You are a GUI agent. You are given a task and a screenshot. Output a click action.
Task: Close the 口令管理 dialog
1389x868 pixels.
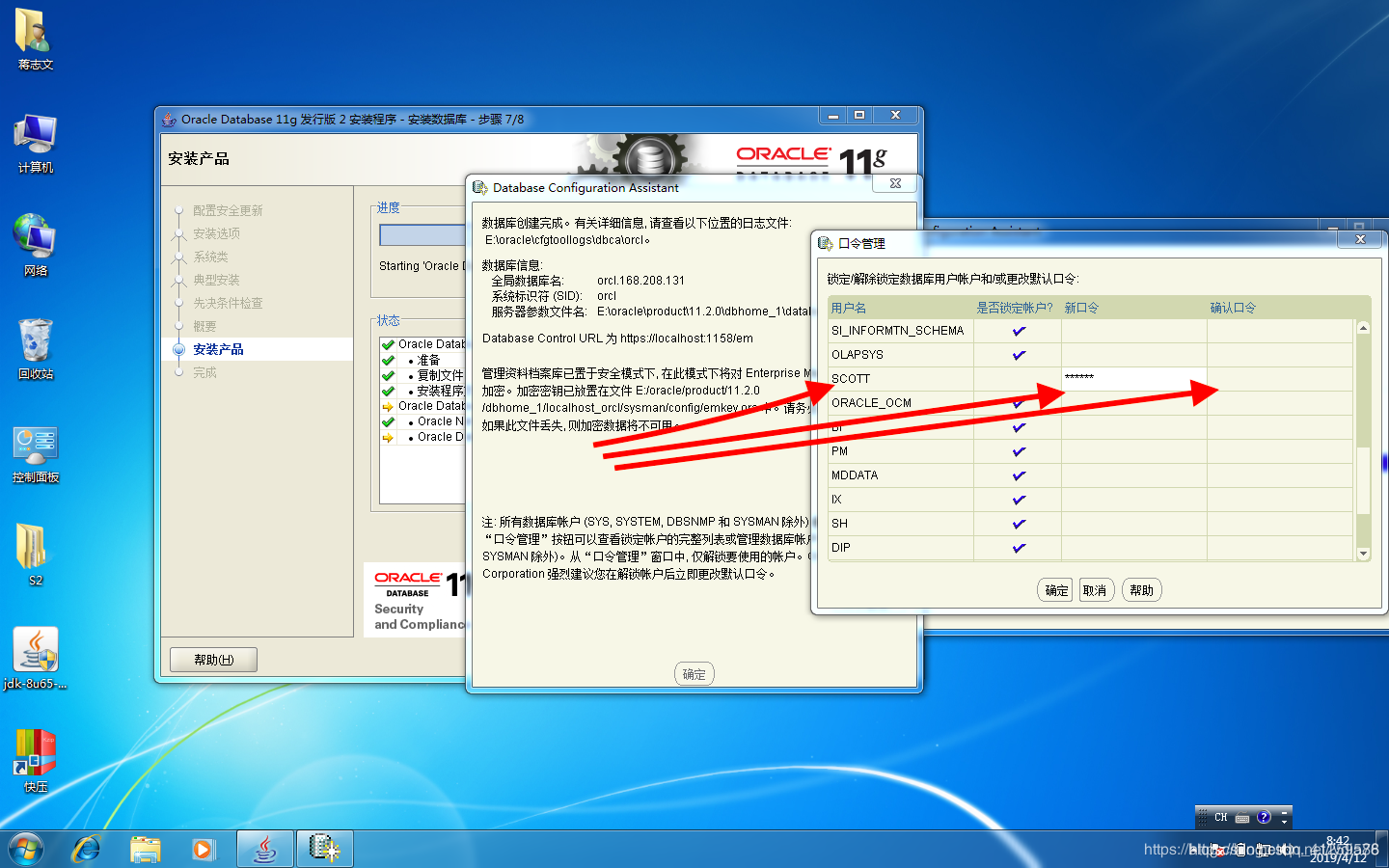[1360, 239]
